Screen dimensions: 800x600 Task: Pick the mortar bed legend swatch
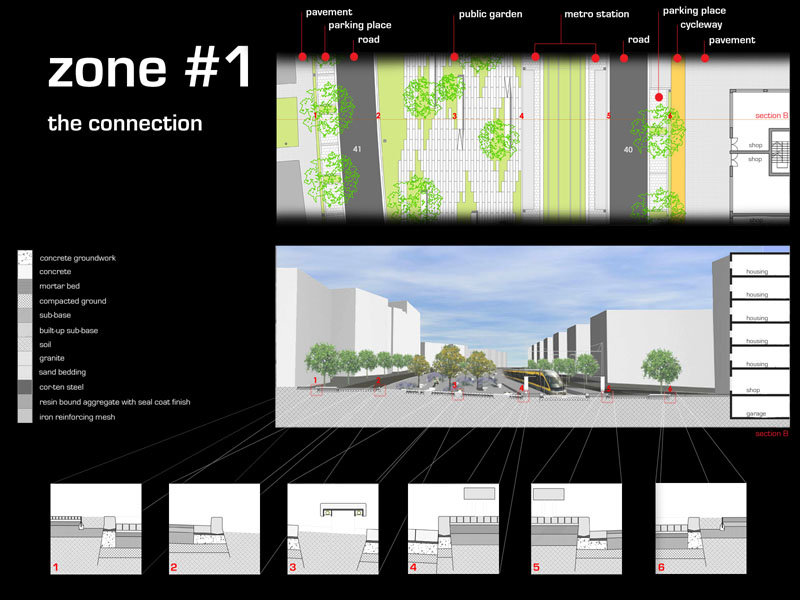pos(25,286)
